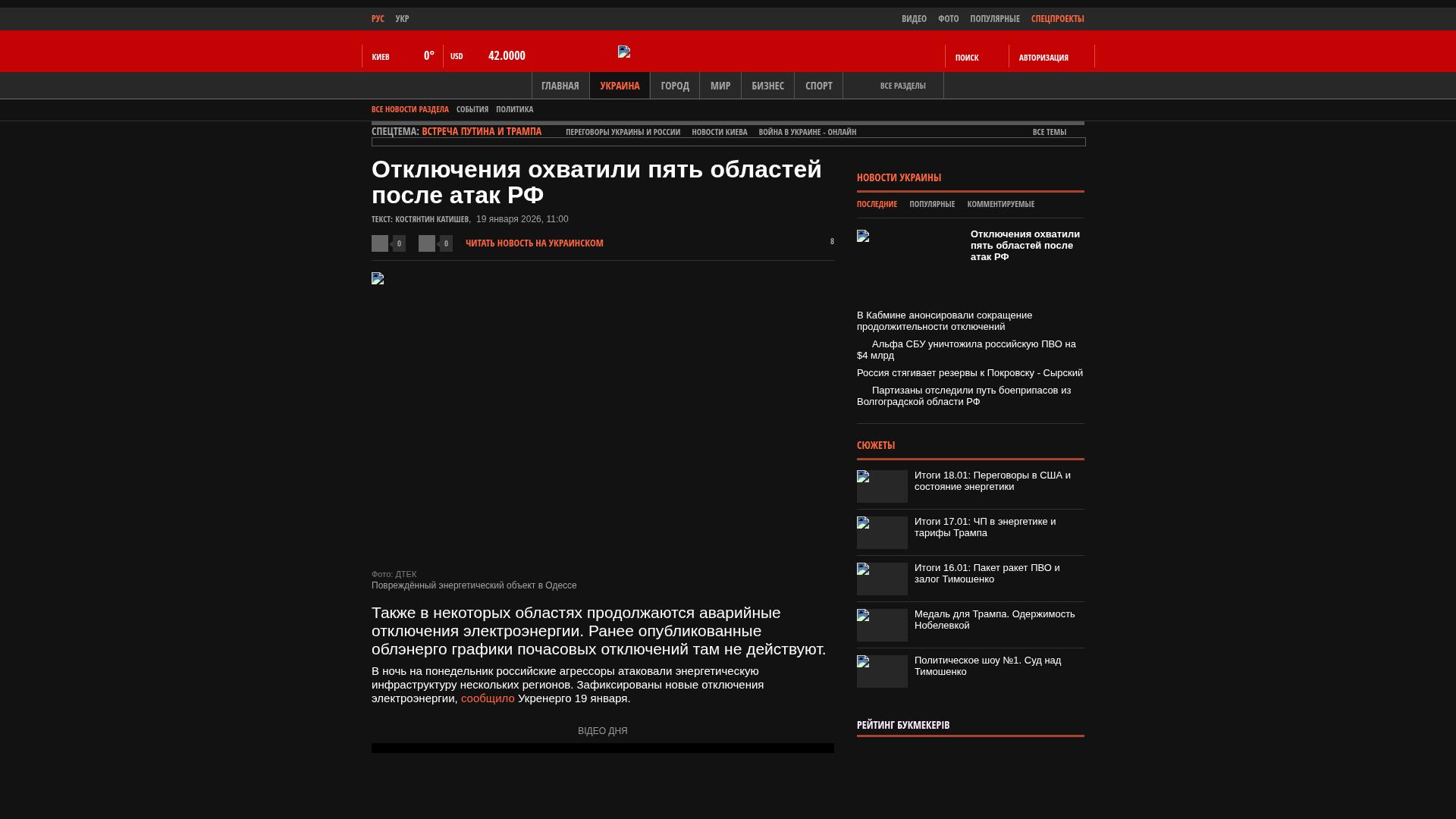Image resolution: width=1456 pixels, height=819 pixels.
Task: Show Популярные news in sidebar
Action: tap(932, 204)
